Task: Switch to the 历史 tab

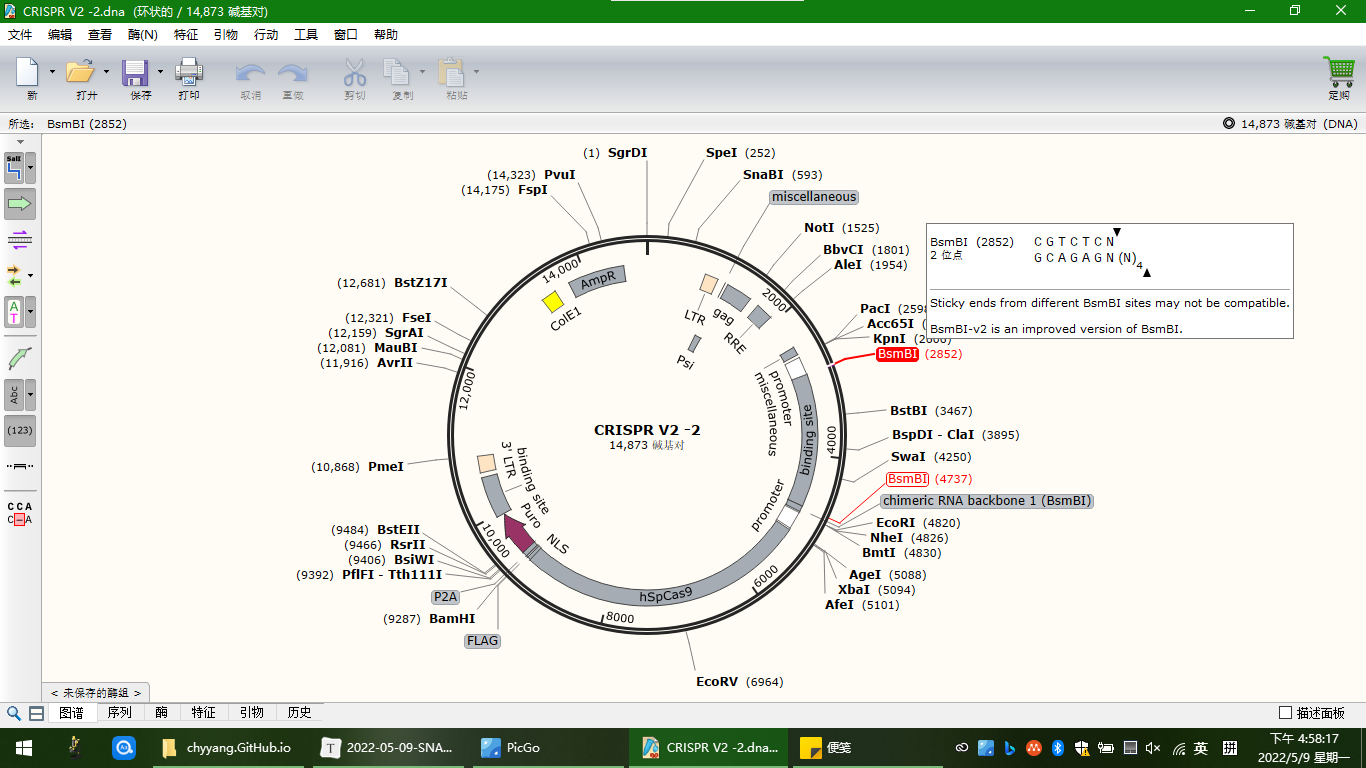Action: coord(300,713)
